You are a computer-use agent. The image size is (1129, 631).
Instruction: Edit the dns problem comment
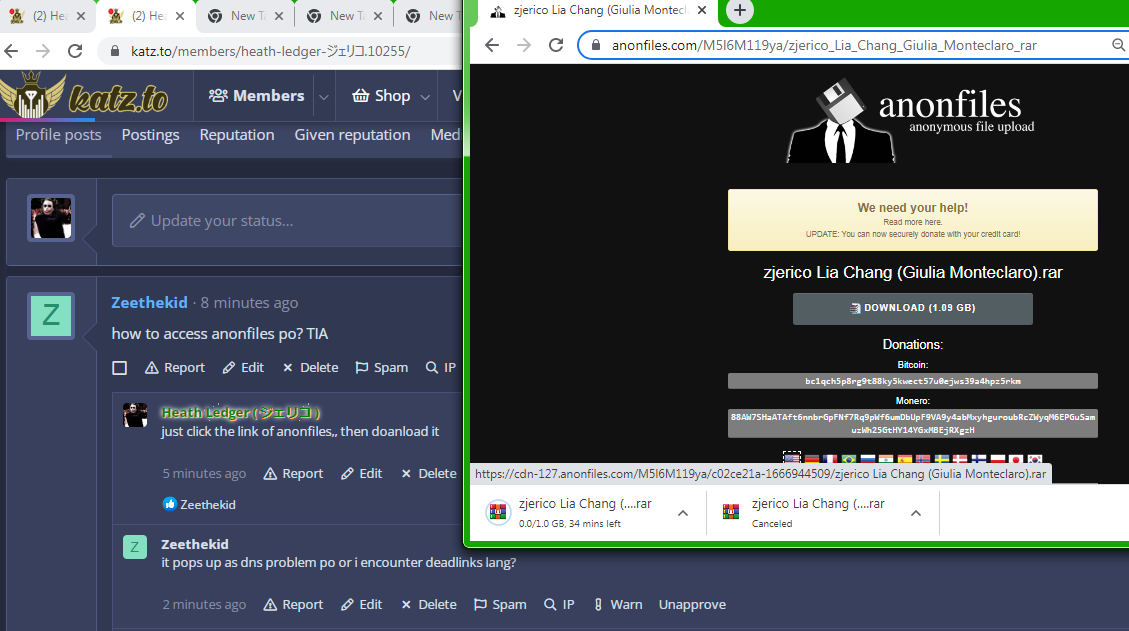(361, 604)
